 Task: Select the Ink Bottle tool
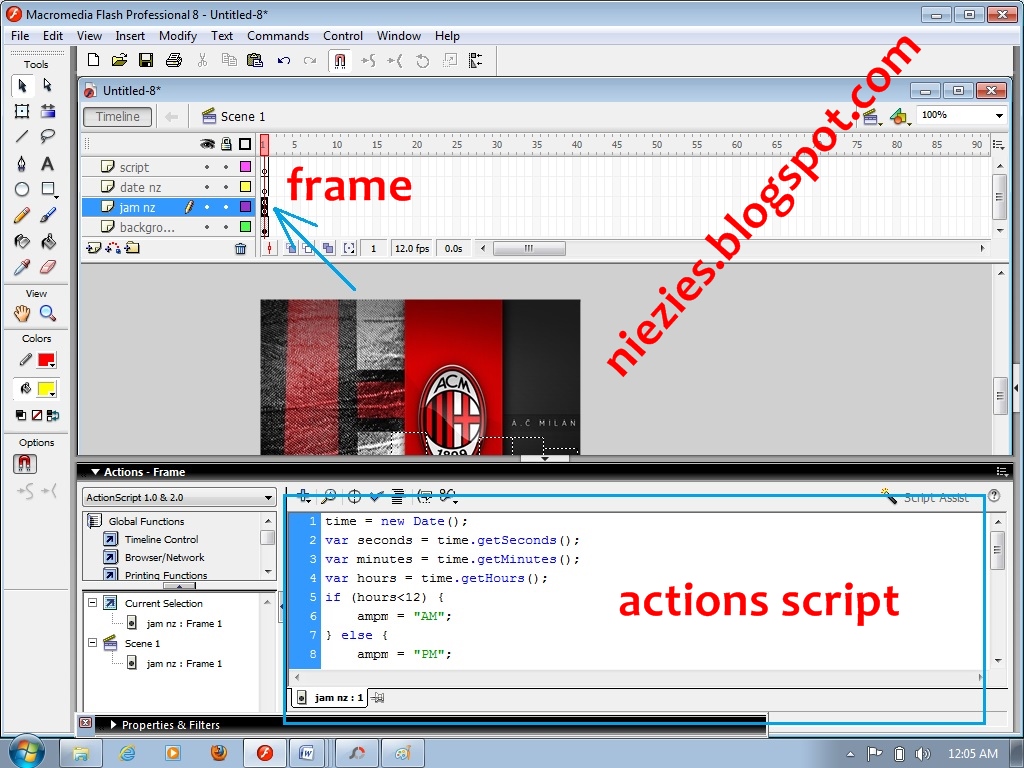click(x=22, y=242)
